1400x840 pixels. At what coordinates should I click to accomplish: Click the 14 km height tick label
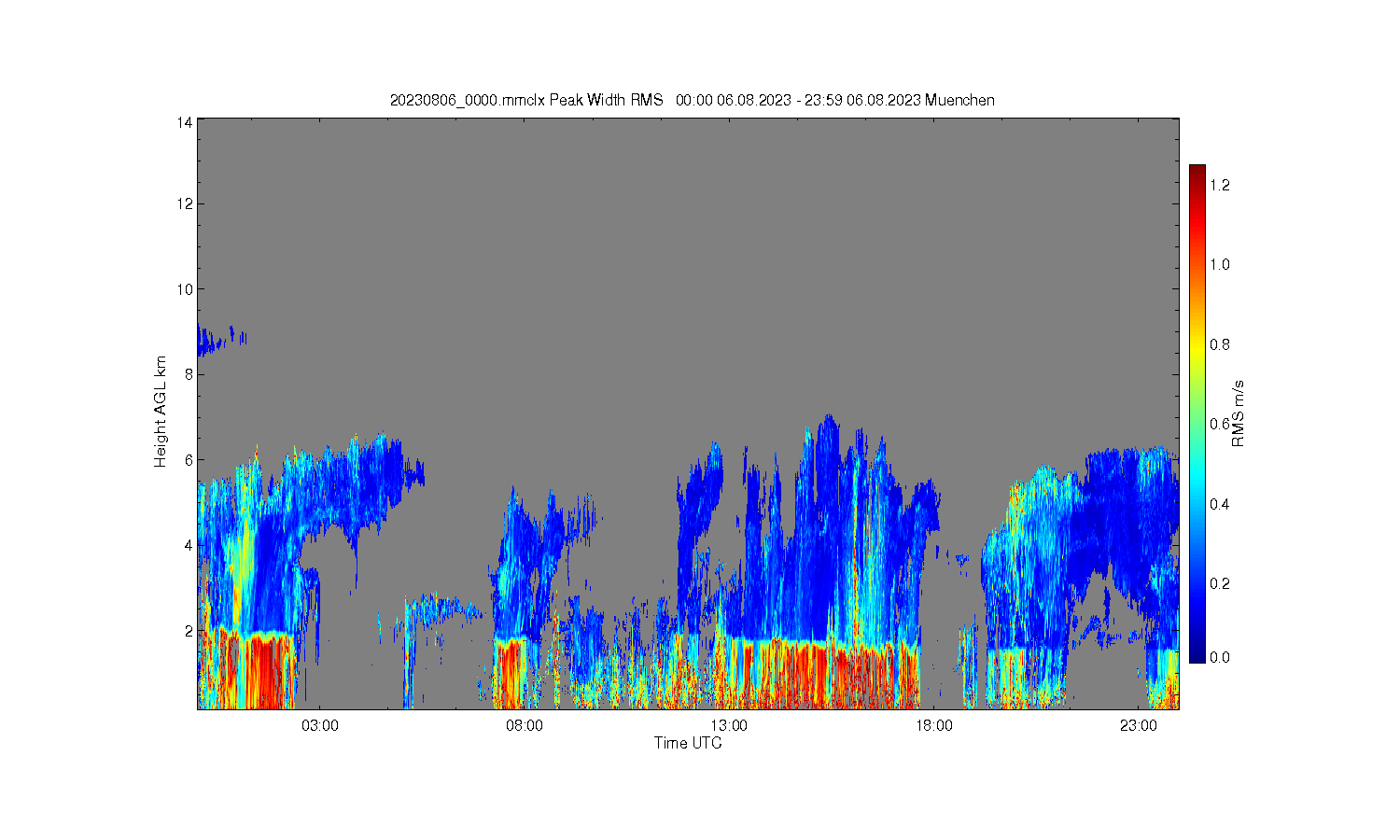coord(184,122)
